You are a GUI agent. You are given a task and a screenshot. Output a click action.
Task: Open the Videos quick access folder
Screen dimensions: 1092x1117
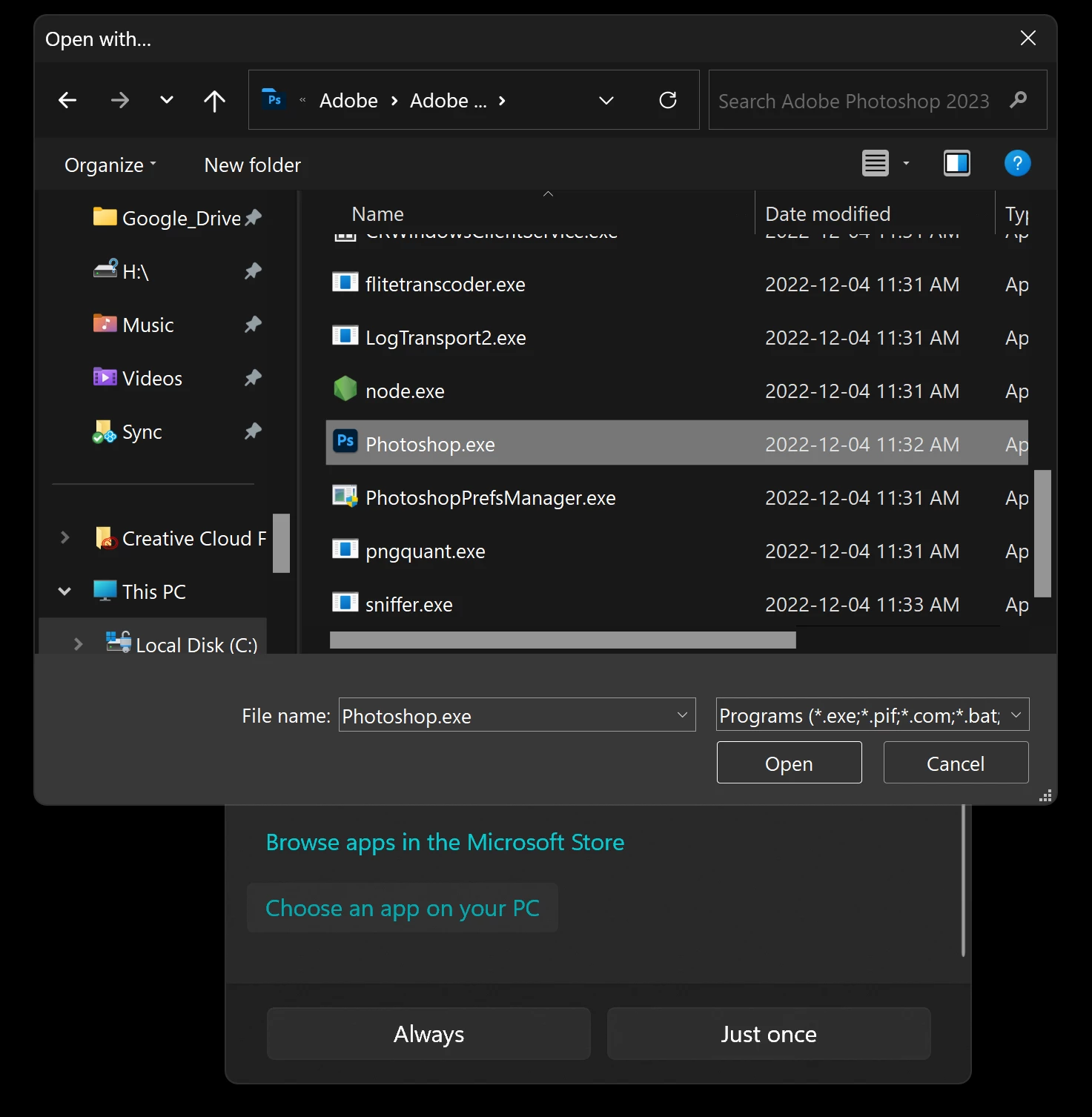pyautogui.click(x=138, y=378)
